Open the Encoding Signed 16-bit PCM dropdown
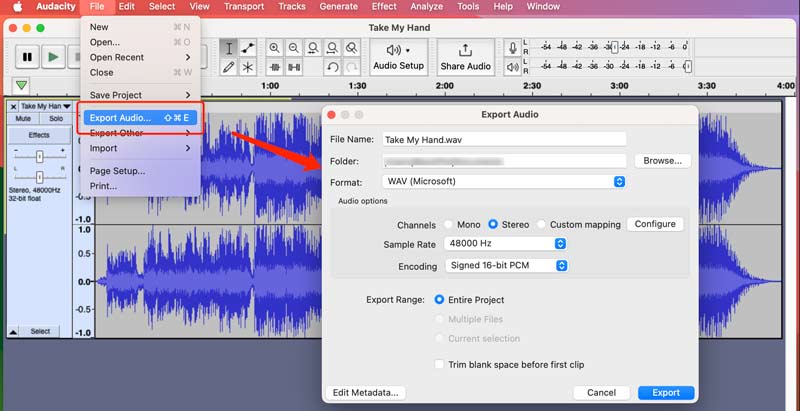This screenshot has height=411, width=800. (x=506, y=265)
